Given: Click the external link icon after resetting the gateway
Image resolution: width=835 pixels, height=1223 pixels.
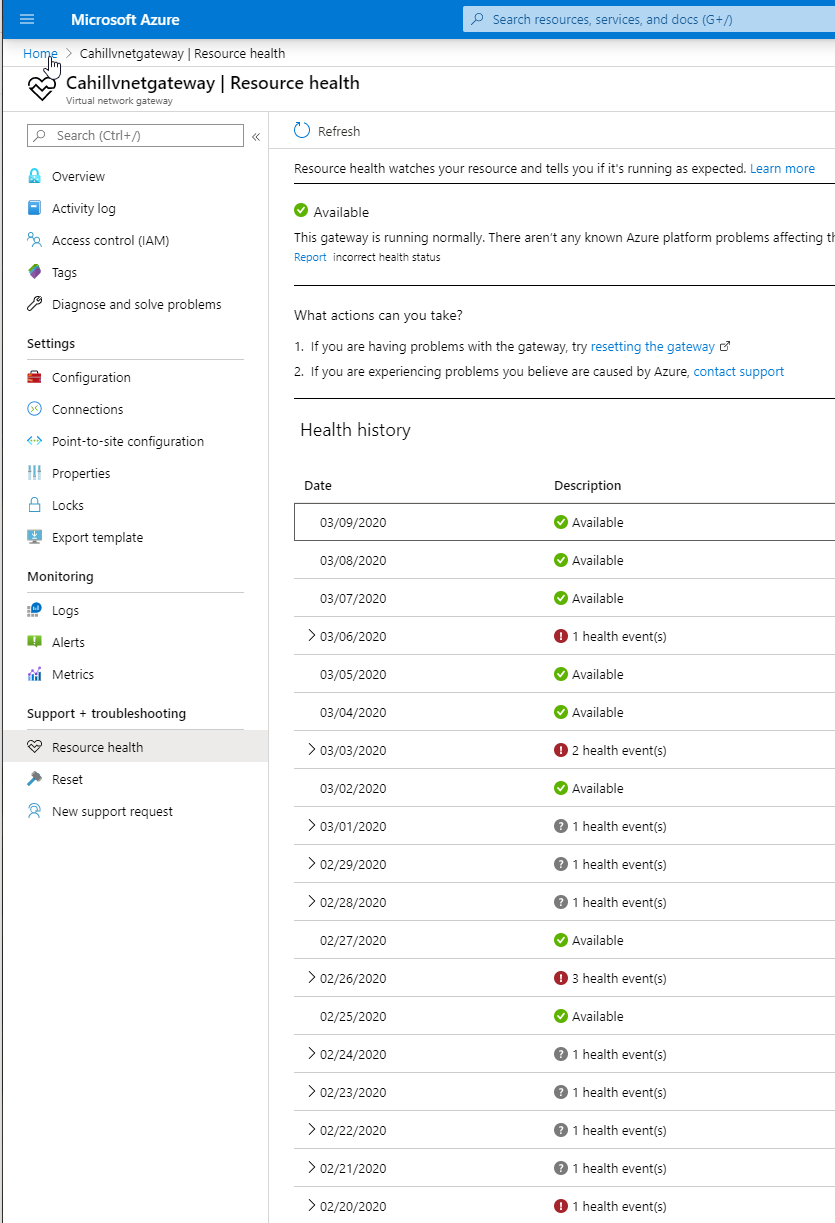Looking at the screenshot, I should pyautogui.click(x=725, y=346).
